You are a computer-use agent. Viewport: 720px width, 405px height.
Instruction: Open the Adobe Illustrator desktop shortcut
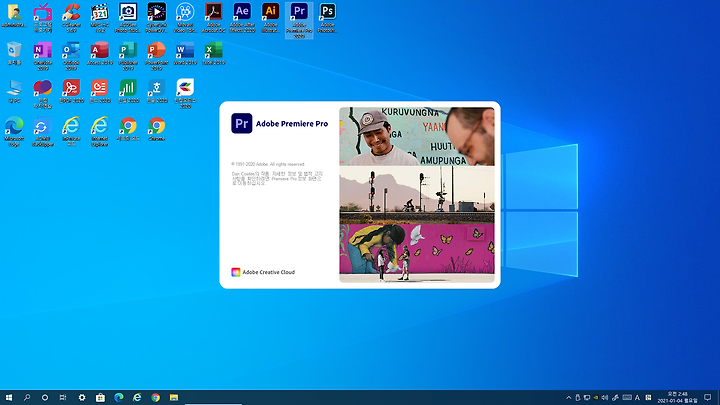[270, 18]
